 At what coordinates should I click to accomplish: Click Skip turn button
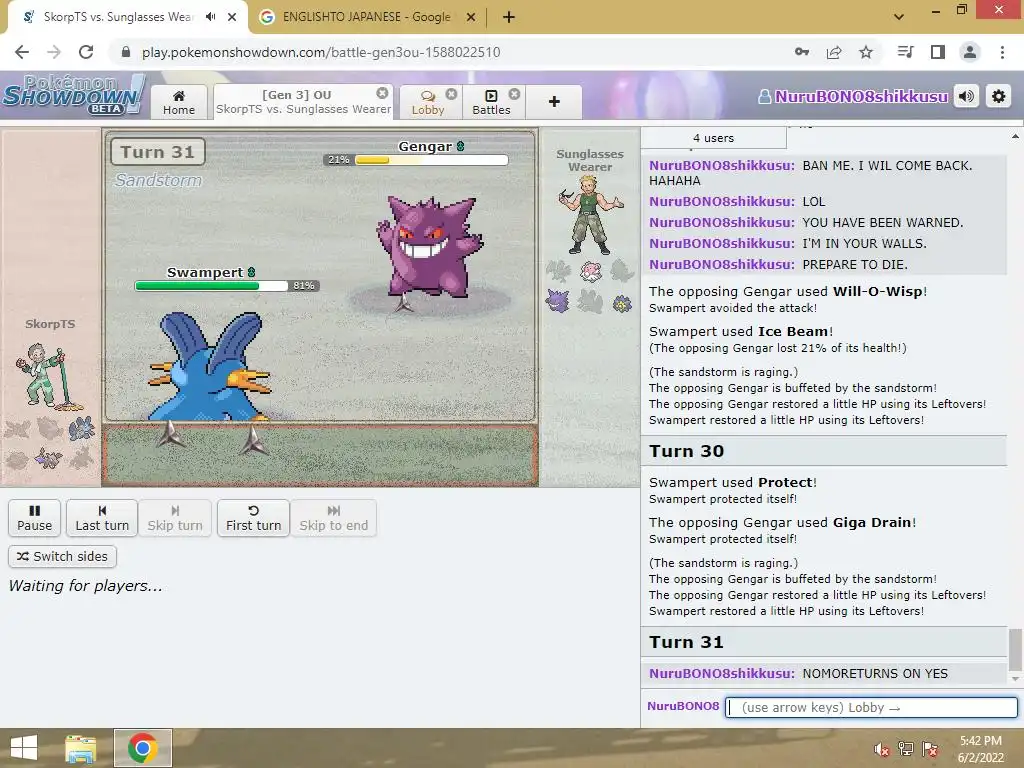tap(175, 518)
